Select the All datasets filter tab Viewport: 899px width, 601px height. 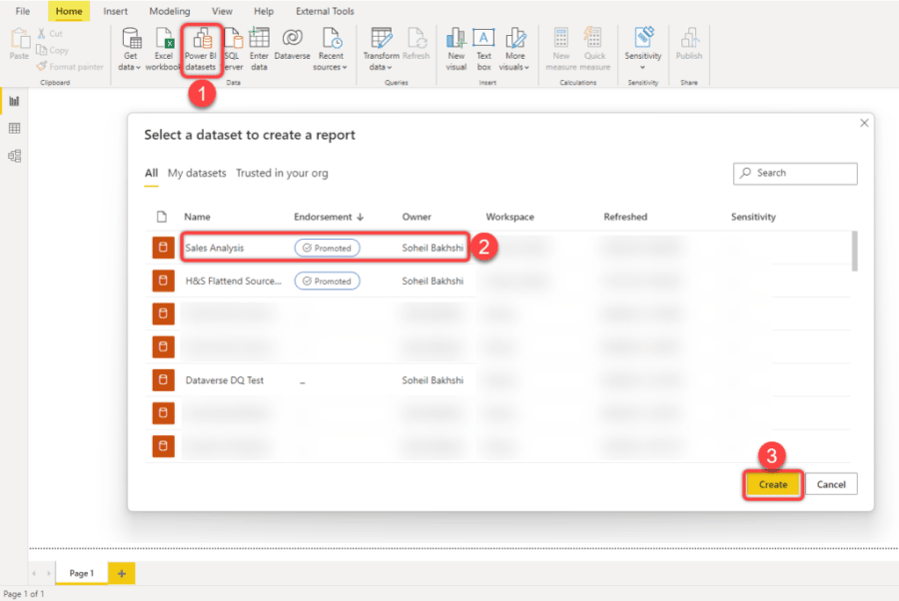click(x=151, y=173)
